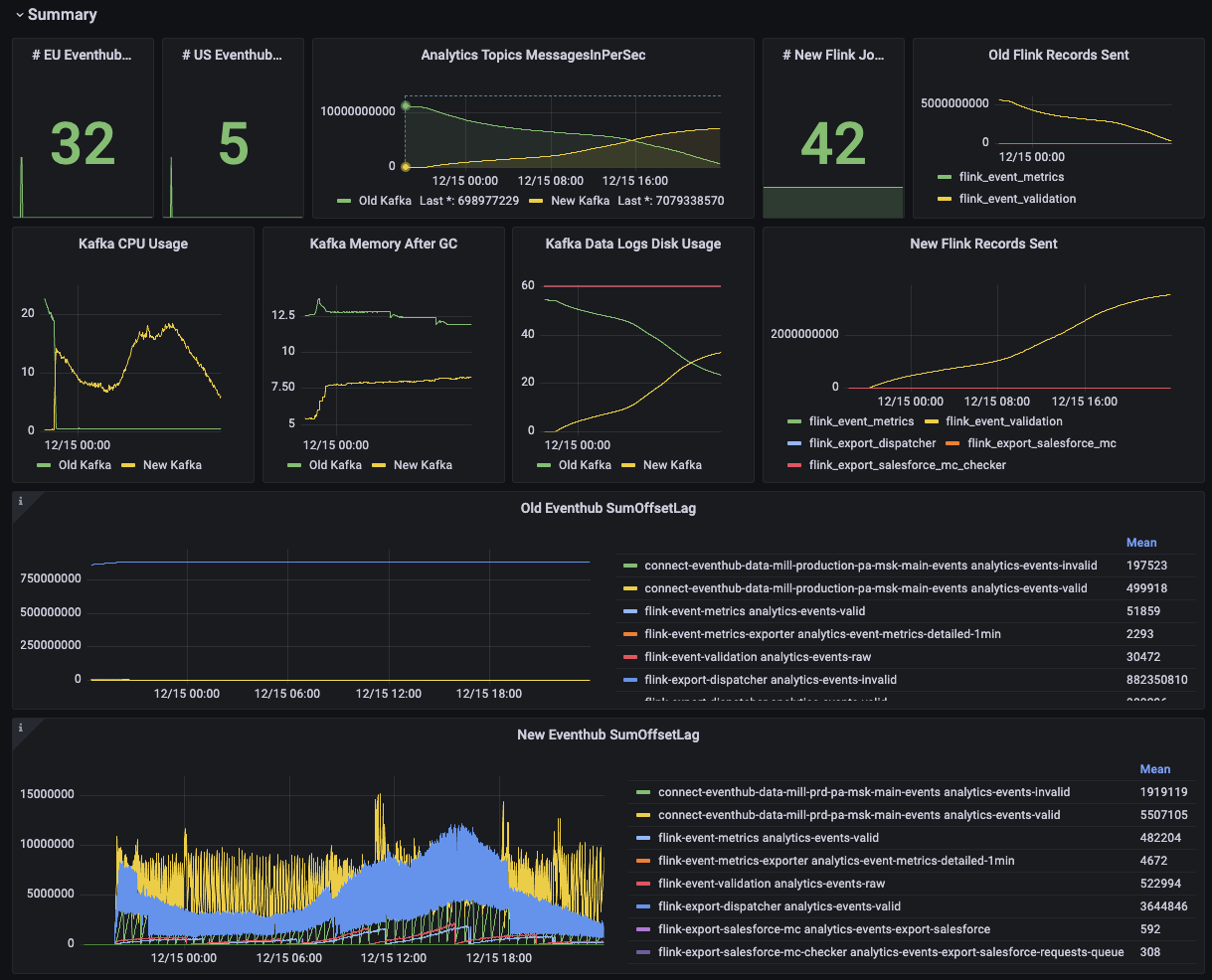This screenshot has width=1212, height=980.
Task: Click the 42 stat in # New Flink Jobs
Action: [833, 144]
